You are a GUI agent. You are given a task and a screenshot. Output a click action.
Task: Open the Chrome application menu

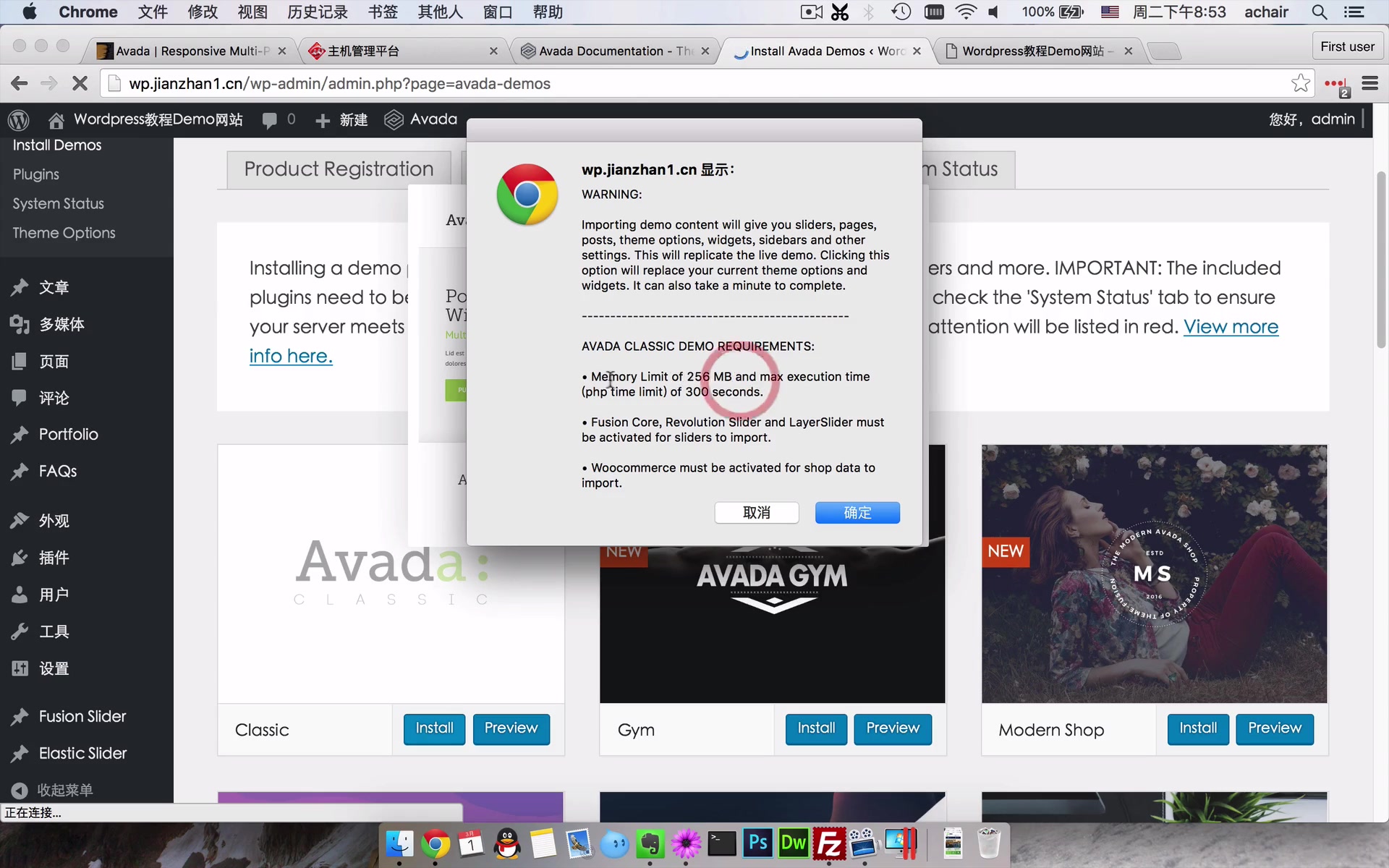pyautogui.click(x=88, y=12)
